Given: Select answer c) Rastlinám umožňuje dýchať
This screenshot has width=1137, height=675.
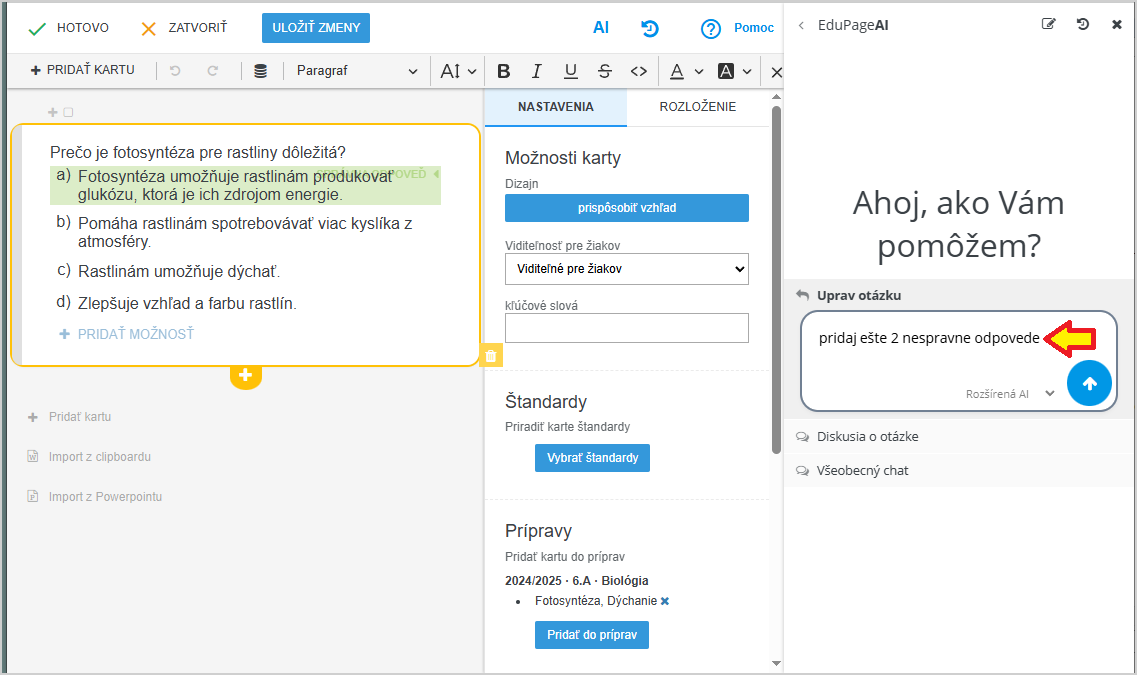Looking at the screenshot, I should pos(179,271).
